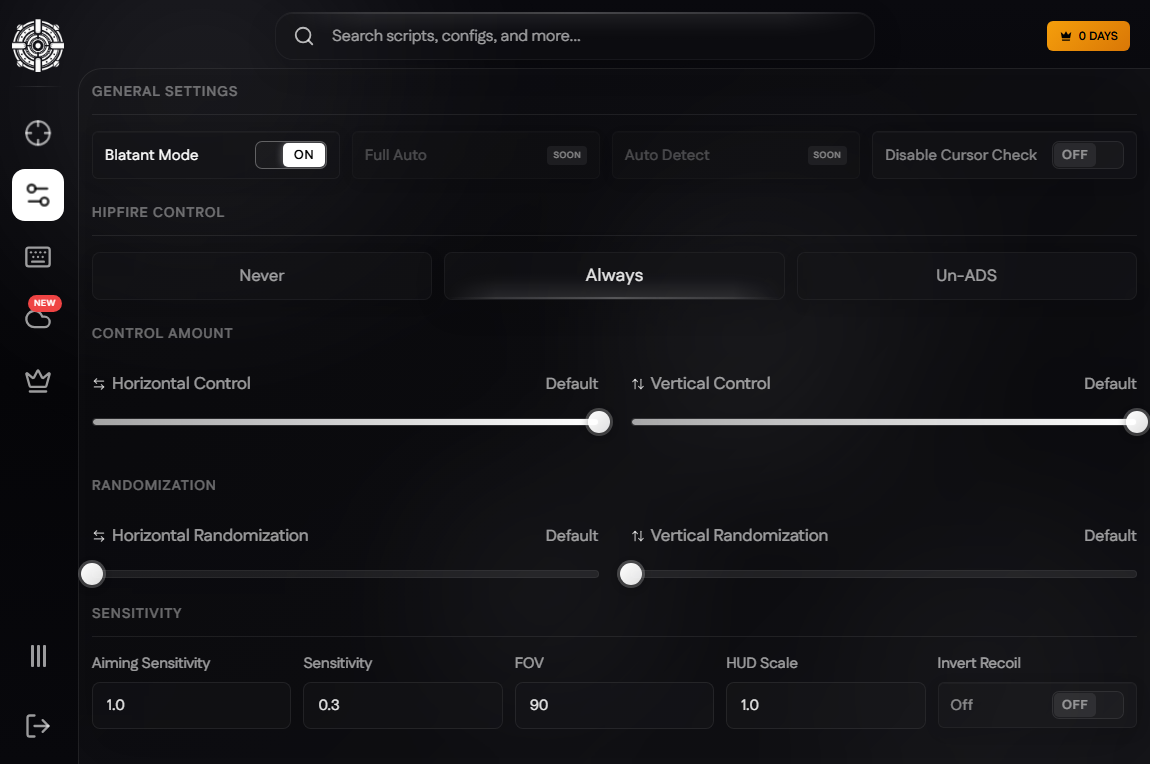This screenshot has width=1150, height=764.
Task: Open the crosshair target sidebar page
Action: [38, 133]
